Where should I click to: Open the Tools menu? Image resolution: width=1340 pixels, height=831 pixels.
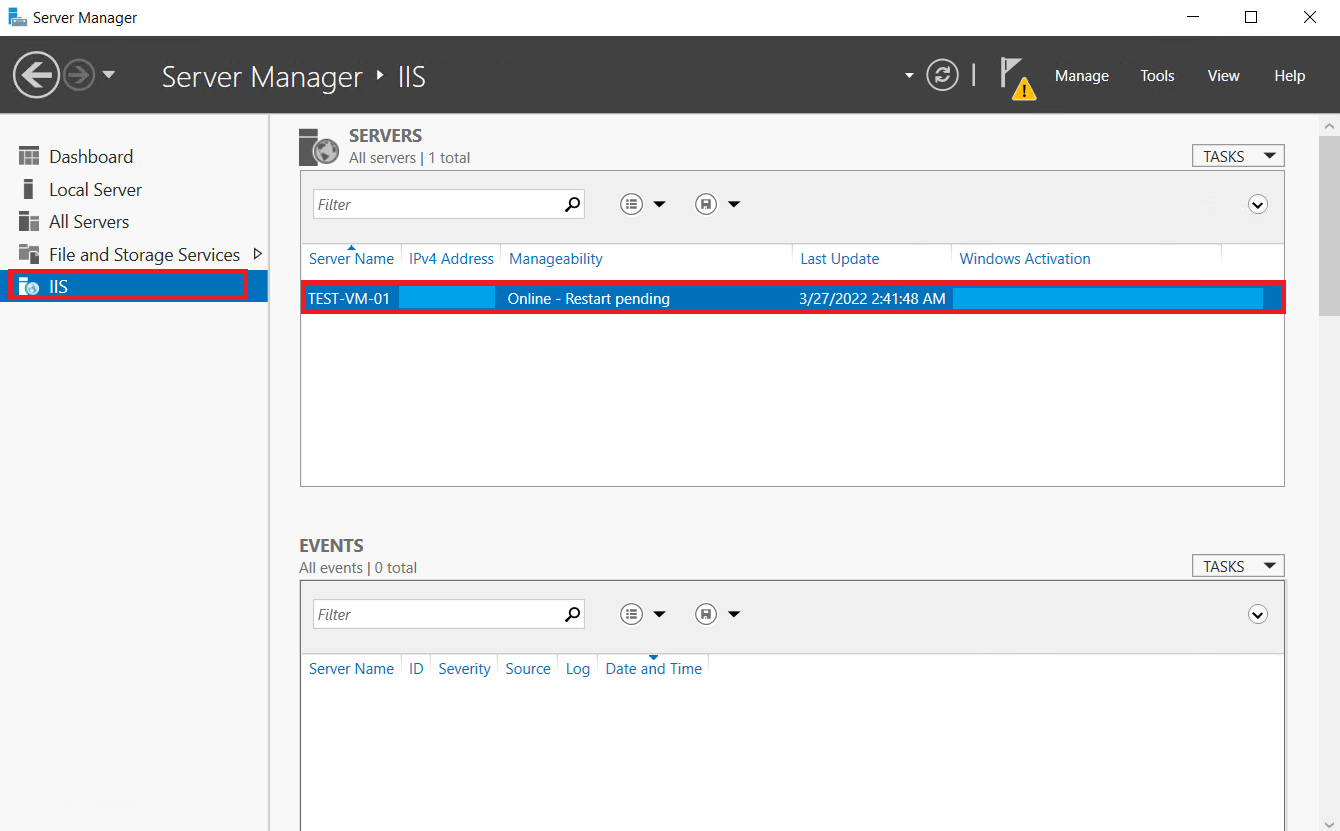click(1157, 76)
